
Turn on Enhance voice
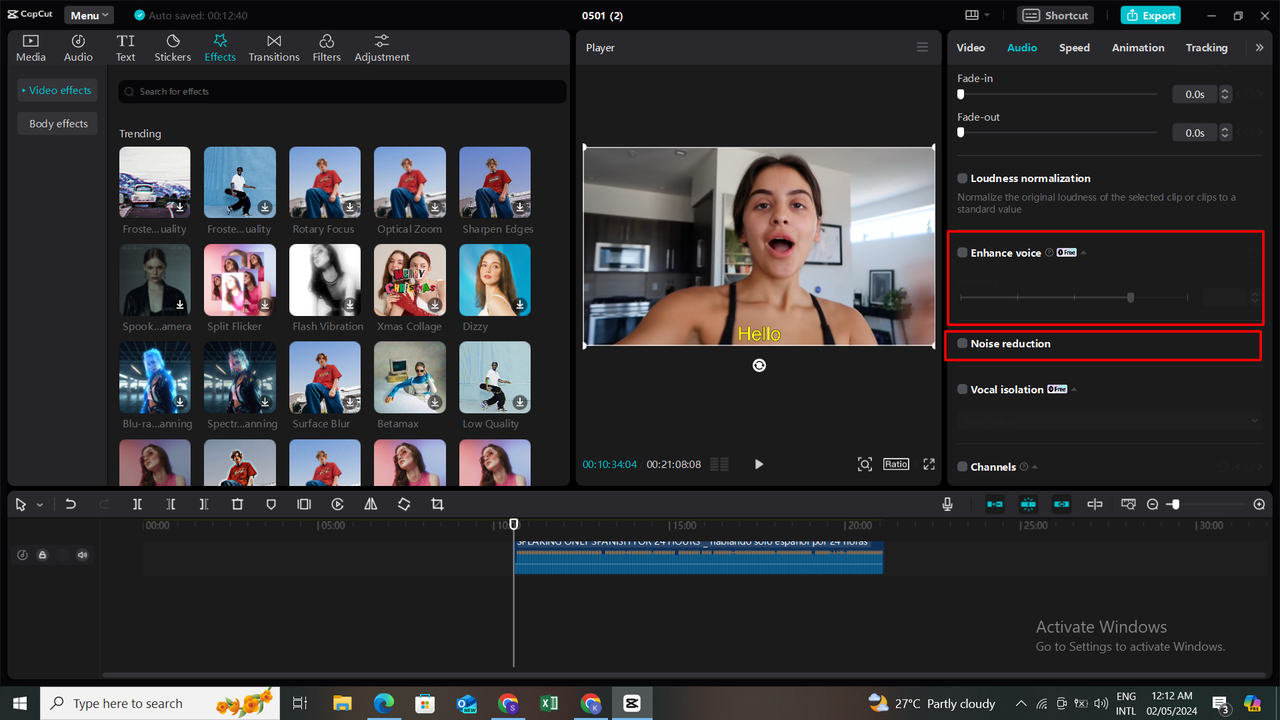coord(961,252)
